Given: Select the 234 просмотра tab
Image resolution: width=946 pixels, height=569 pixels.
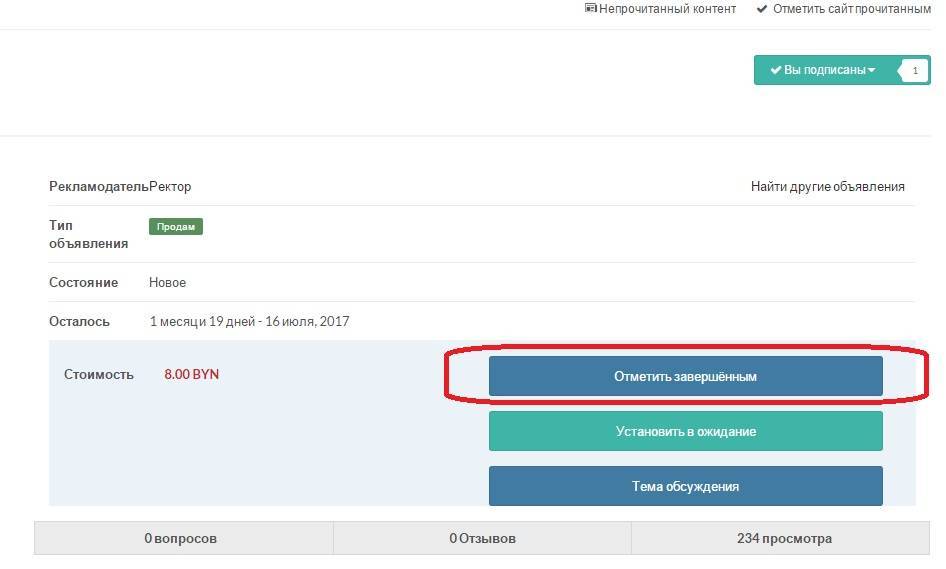Looking at the screenshot, I should (x=784, y=539).
